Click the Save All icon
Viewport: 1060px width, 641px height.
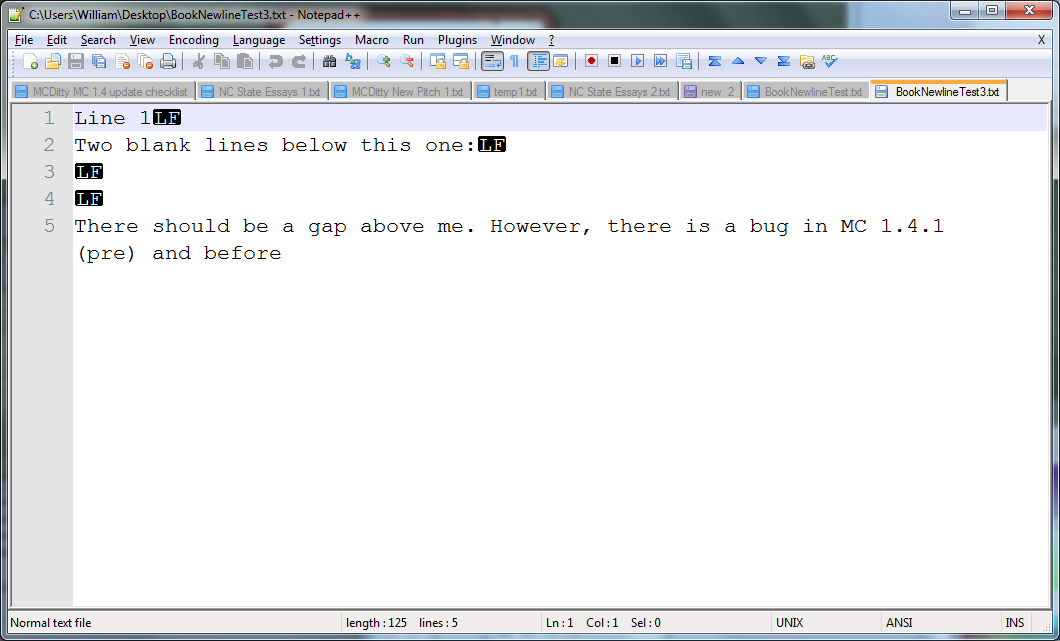pyautogui.click(x=99, y=62)
